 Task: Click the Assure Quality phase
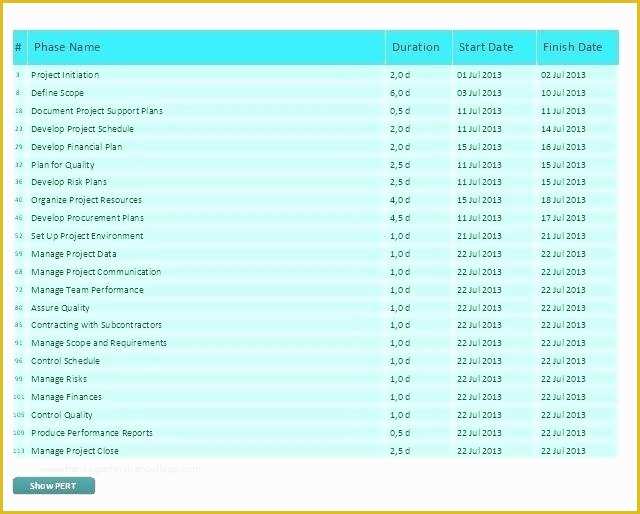(x=60, y=308)
